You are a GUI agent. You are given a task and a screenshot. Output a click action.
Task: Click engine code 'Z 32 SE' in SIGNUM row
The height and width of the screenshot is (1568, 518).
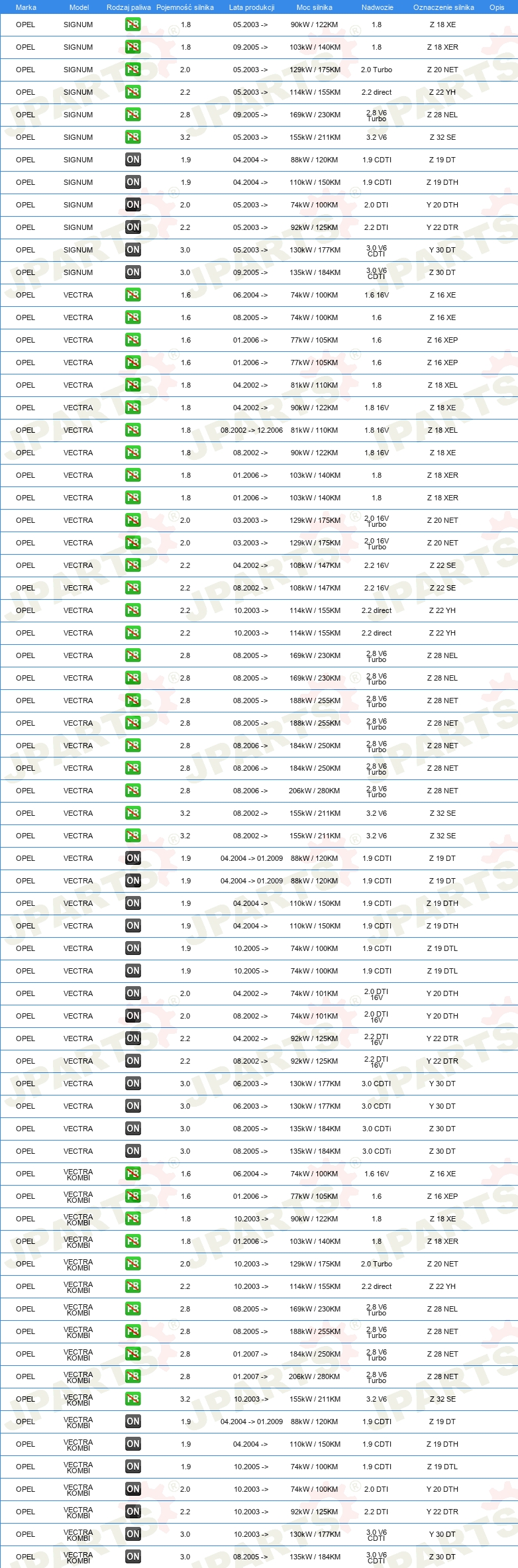click(442, 137)
